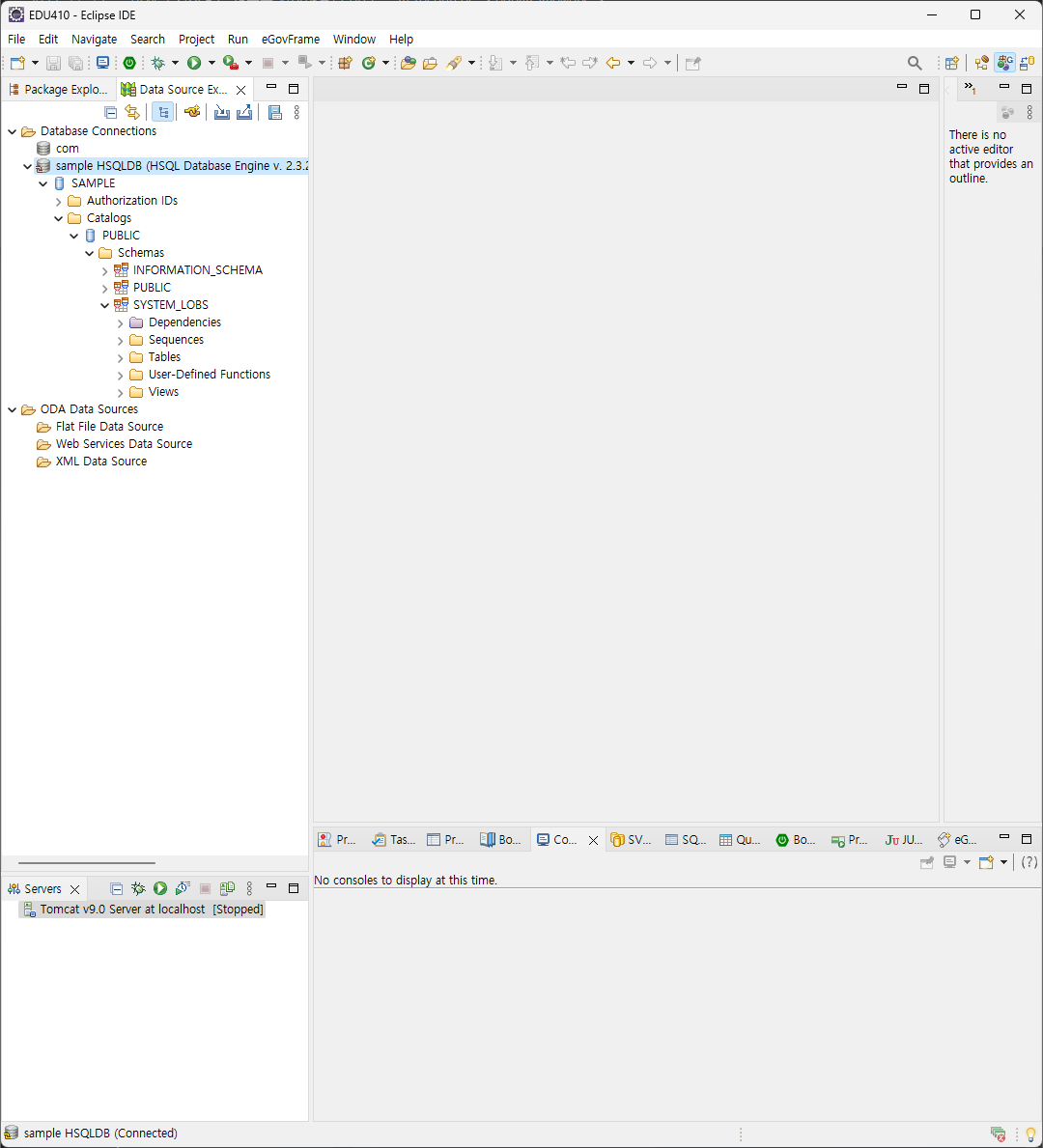Image resolution: width=1043 pixels, height=1148 pixels.
Task: Select the XML Data Source item
Action: coord(92,462)
